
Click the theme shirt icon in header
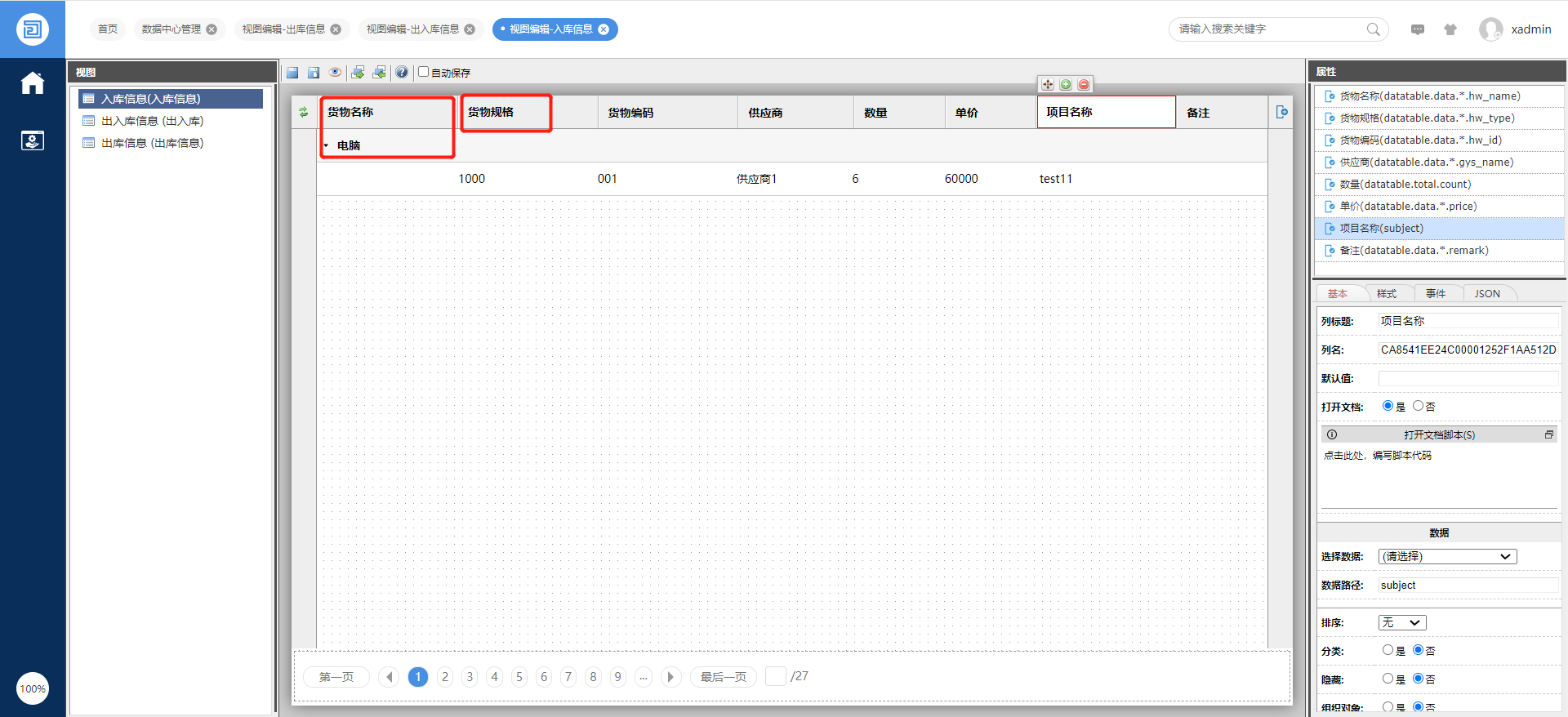(1450, 29)
